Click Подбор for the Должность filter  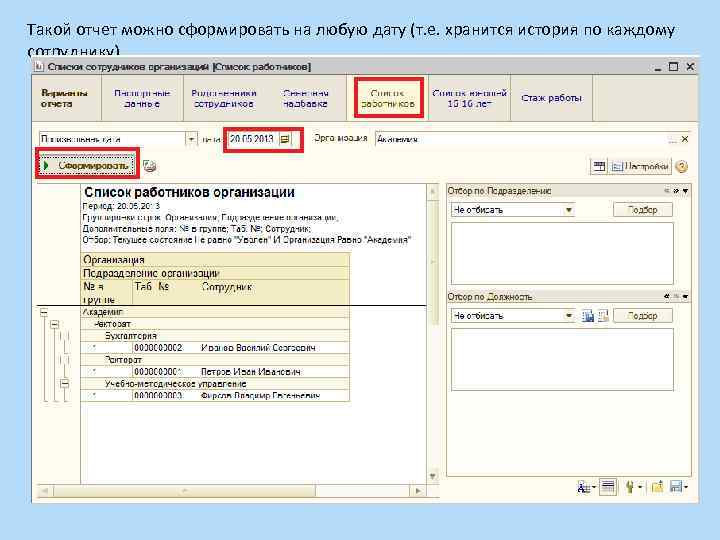tap(642, 315)
